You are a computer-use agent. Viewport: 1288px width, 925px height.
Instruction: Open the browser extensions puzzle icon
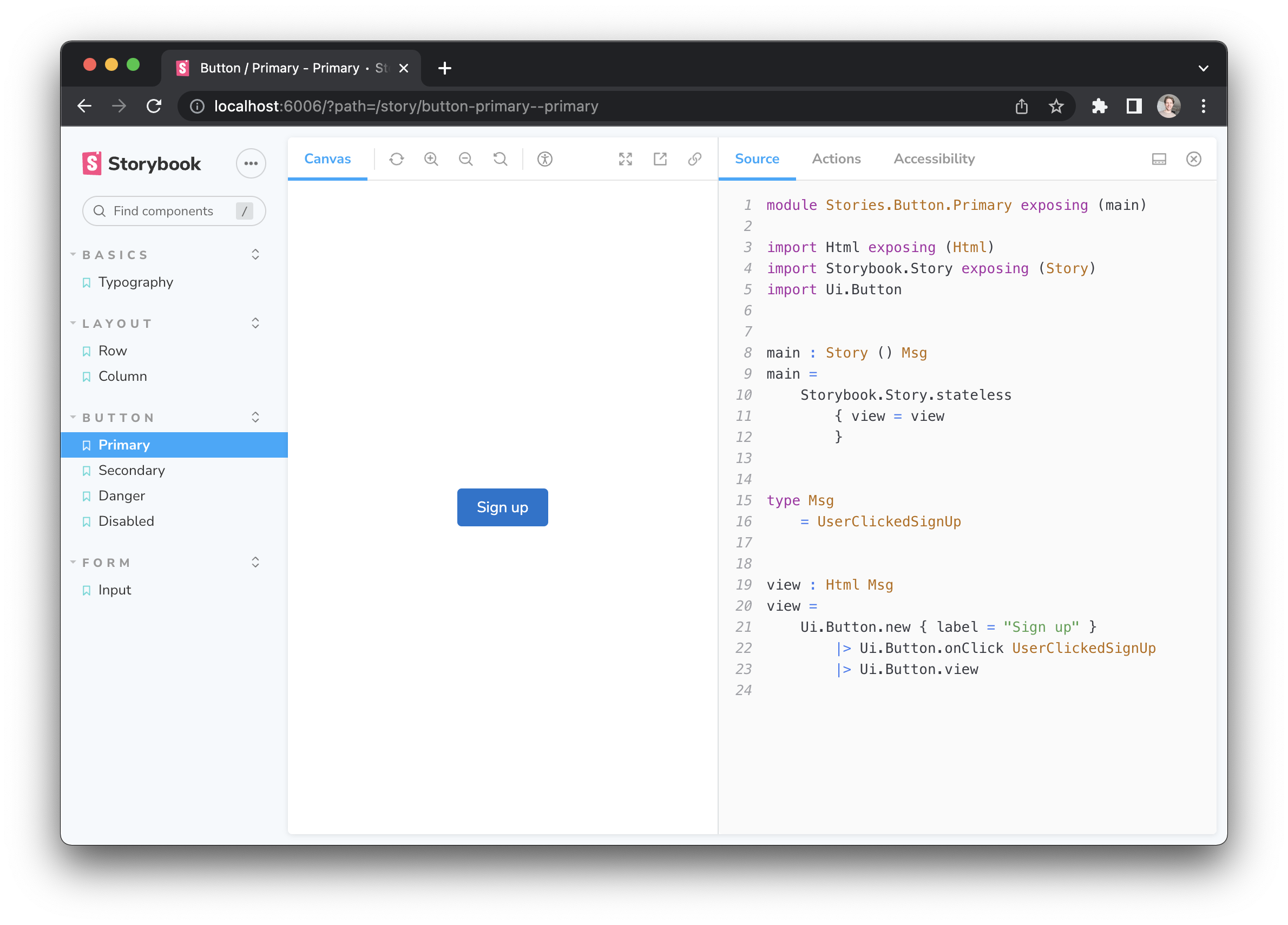1100,106
